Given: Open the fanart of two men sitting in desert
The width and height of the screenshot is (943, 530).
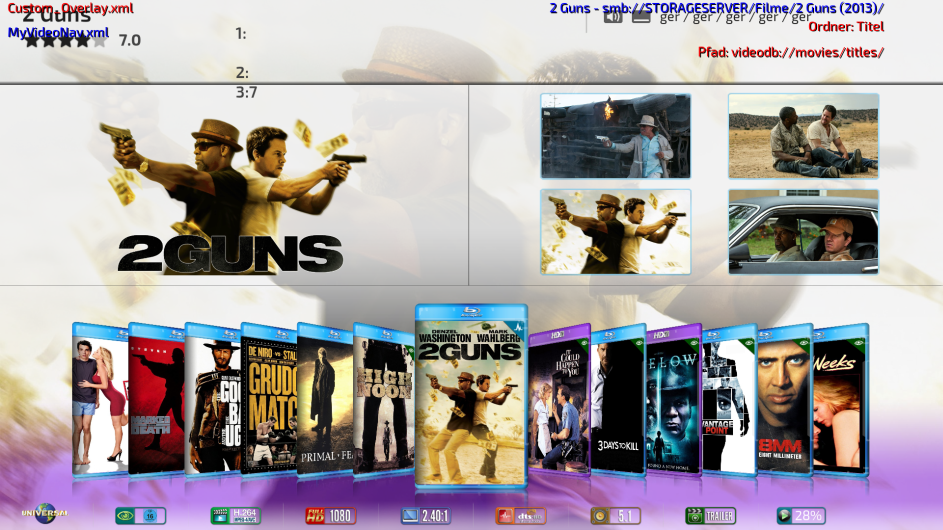Looking at the screenshot, I should pos(803,136).
